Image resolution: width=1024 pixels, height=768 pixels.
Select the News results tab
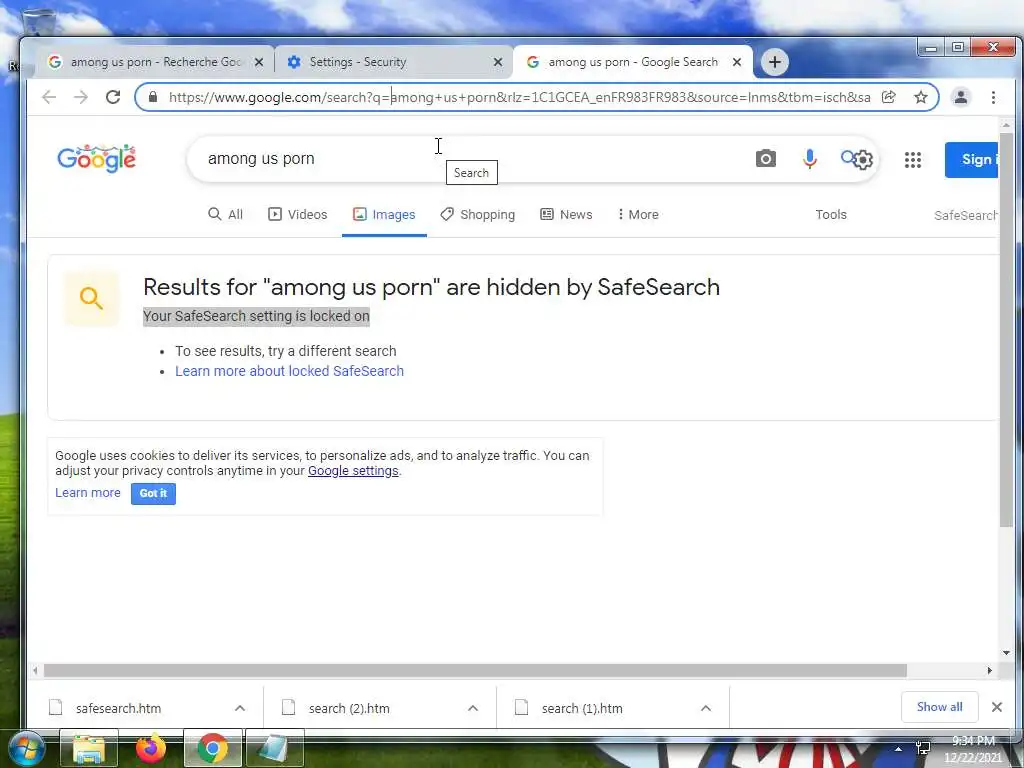pyautogui.click(x=566, y=214)
